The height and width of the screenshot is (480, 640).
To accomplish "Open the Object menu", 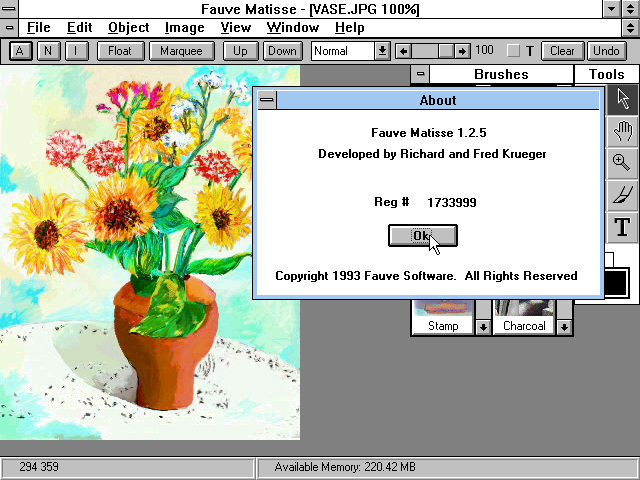I will pyautogui.click(x=128, y=27).
